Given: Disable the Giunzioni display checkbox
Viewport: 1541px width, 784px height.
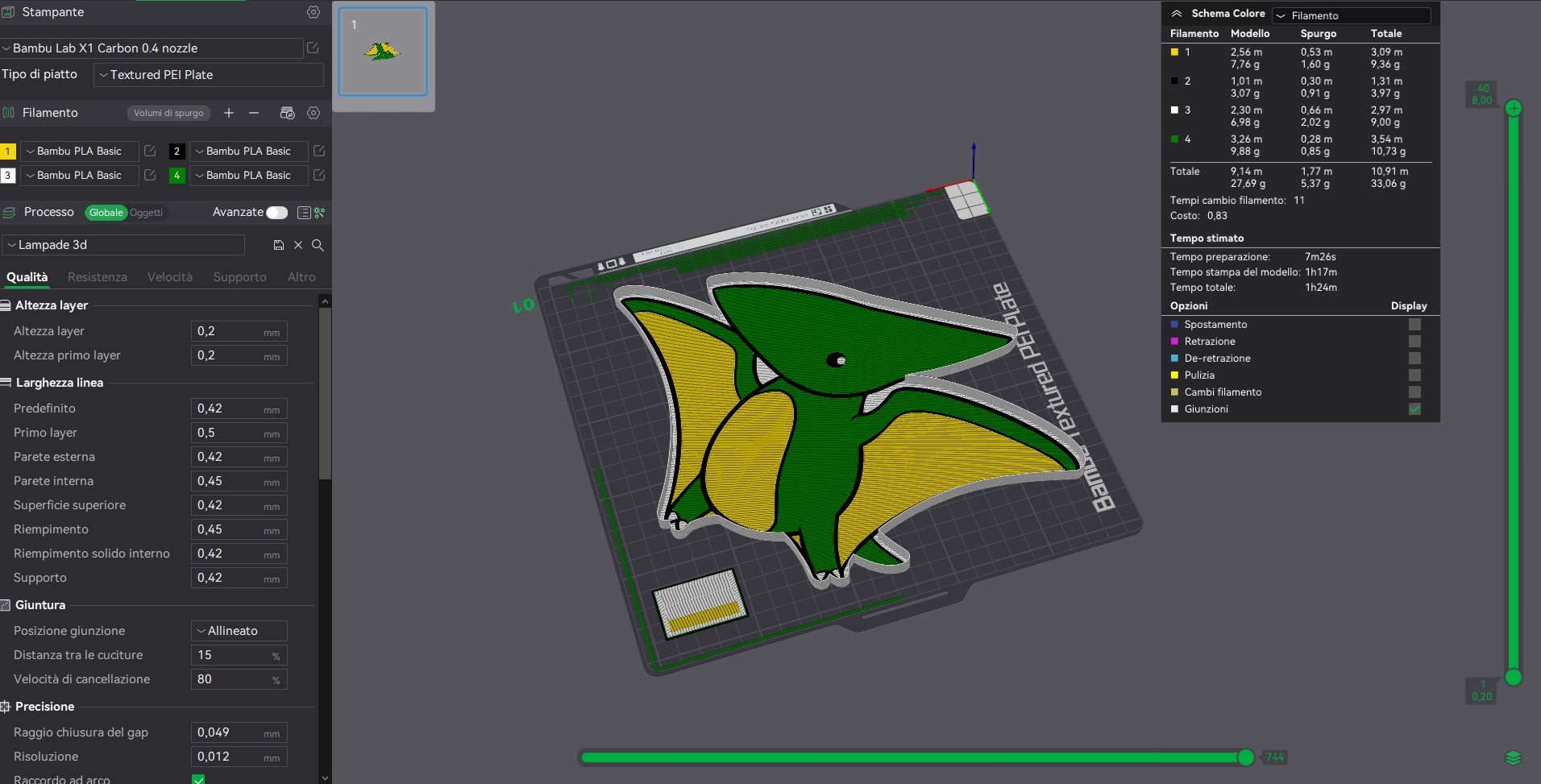Looking at the screenshot, I should point(1414,409).
